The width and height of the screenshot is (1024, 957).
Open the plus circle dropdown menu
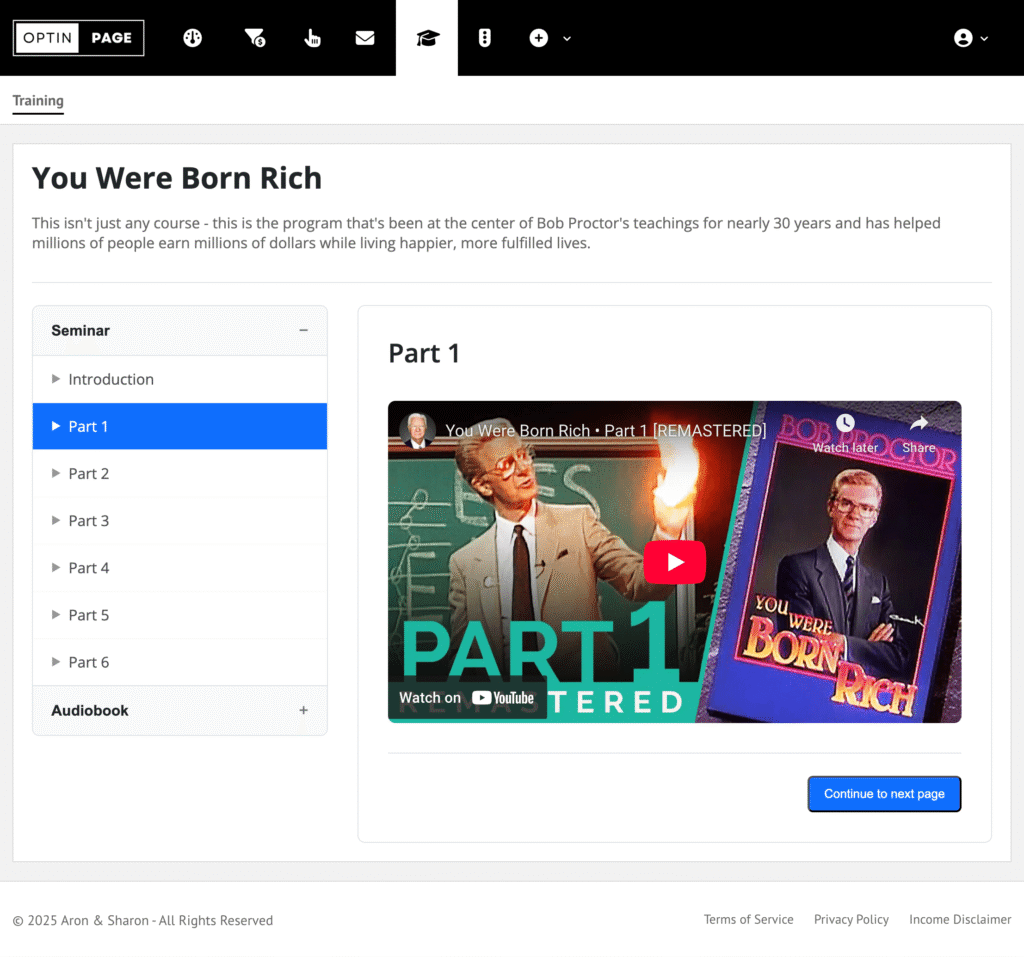click(549, 38)
